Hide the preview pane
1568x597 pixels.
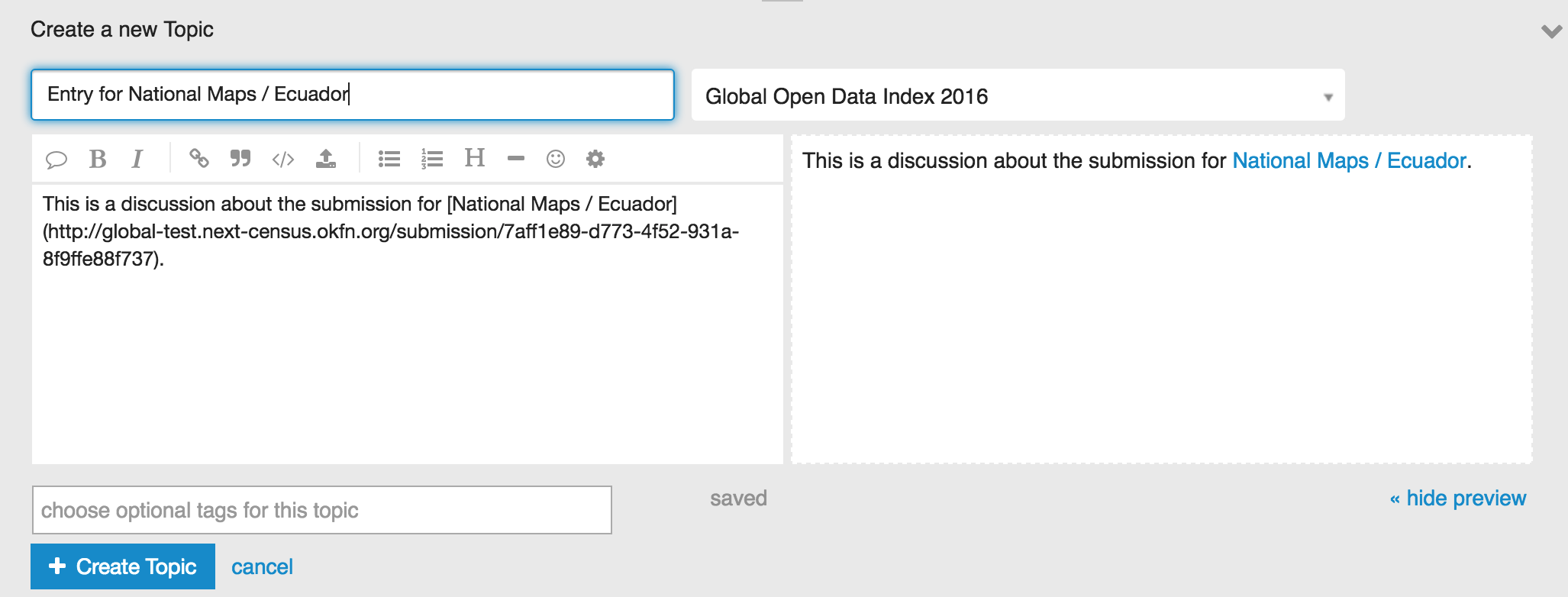click(x=1457, y=499)
